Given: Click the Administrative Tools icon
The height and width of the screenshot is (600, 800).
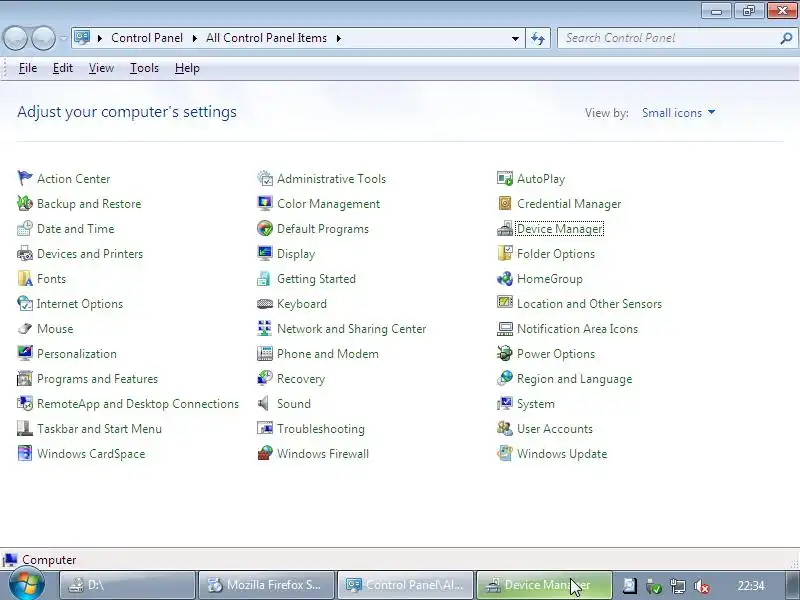Looking at the screenshot, I should click(265, 179).
